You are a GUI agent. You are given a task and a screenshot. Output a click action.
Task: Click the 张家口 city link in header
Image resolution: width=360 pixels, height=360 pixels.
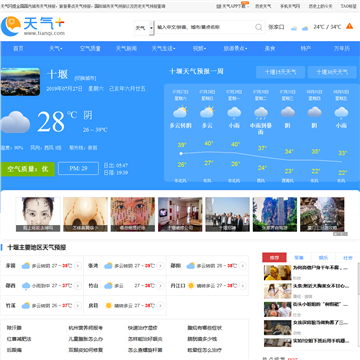click(276, 27)
